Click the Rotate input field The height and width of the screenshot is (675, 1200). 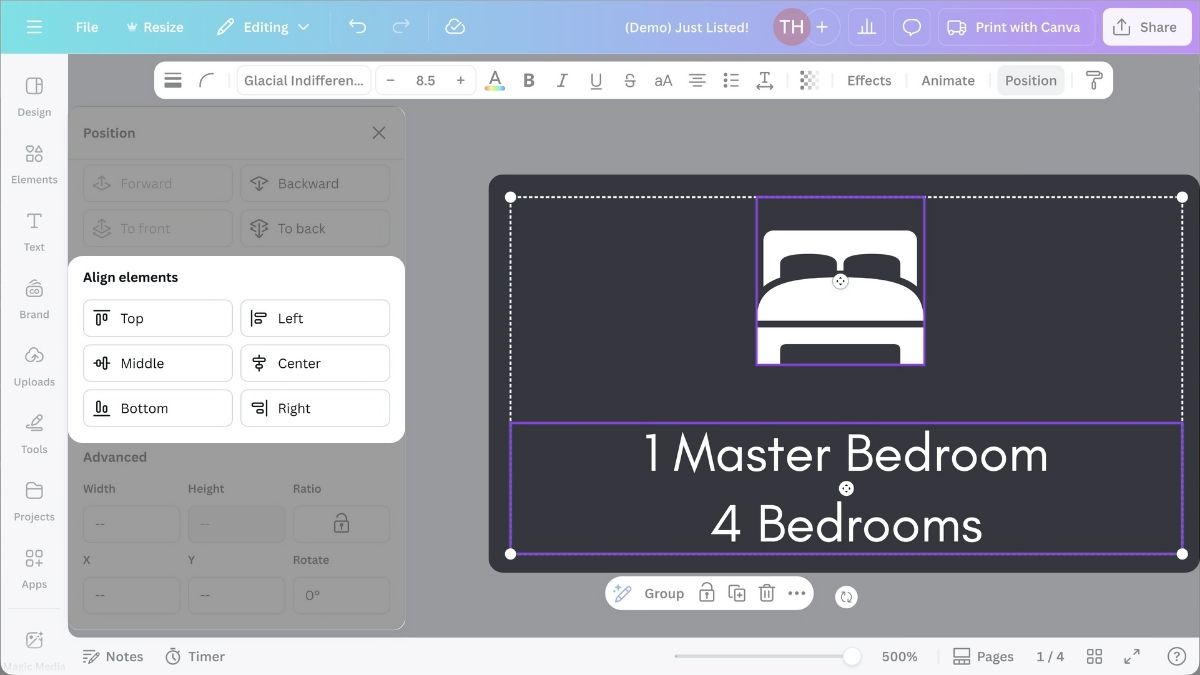[x=341, y=595]
